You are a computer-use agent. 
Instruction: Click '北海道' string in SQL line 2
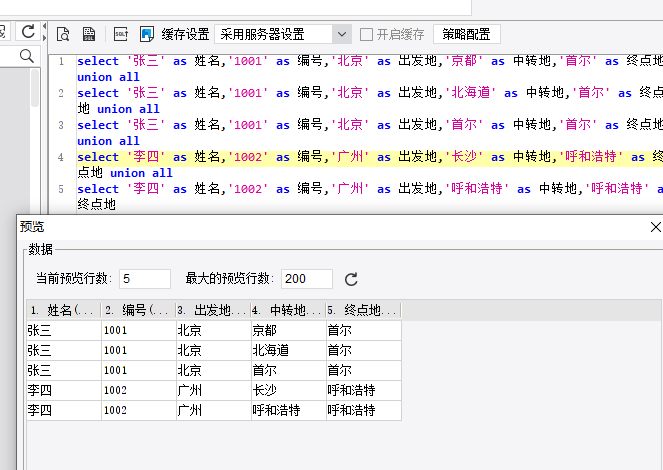(x=470, y=93)
